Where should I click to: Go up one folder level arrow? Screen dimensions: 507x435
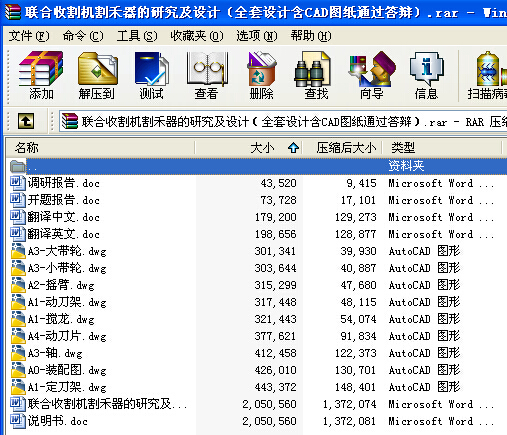click(x=26, y=121)
